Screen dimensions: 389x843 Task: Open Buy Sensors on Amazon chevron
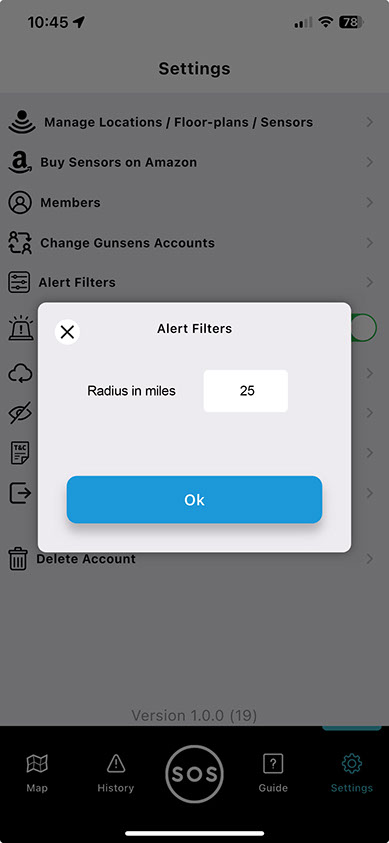point(370,162)
